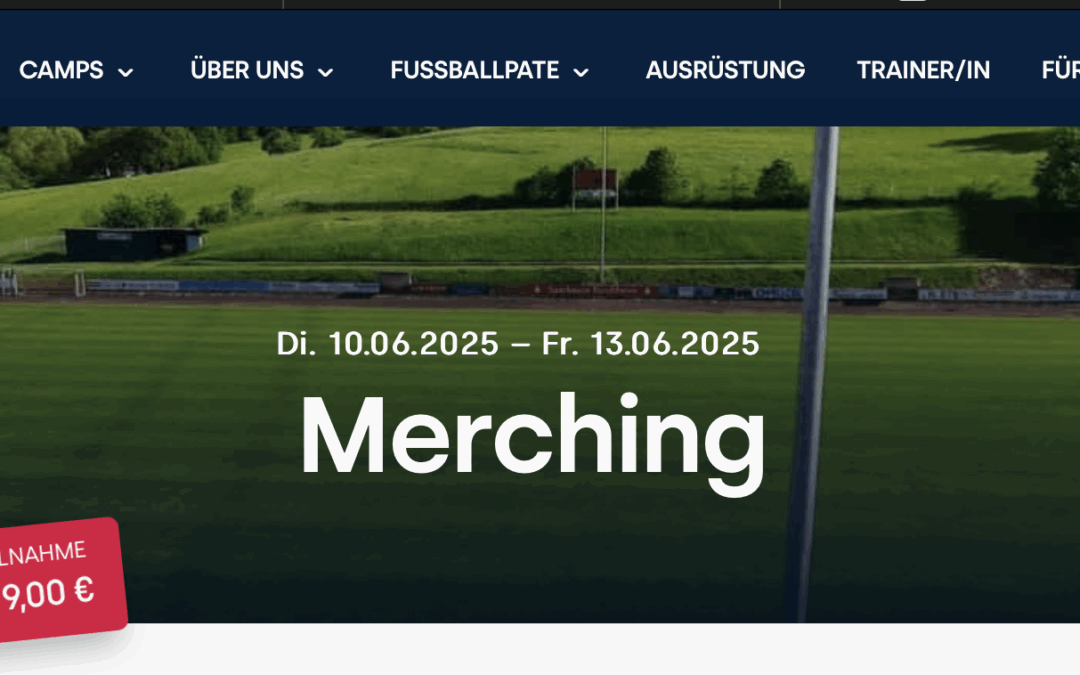Go to the AUSRÜSTUNG page
Image resolution: width=1080 pixels, height=675 pixels.
tap(725, 70)
